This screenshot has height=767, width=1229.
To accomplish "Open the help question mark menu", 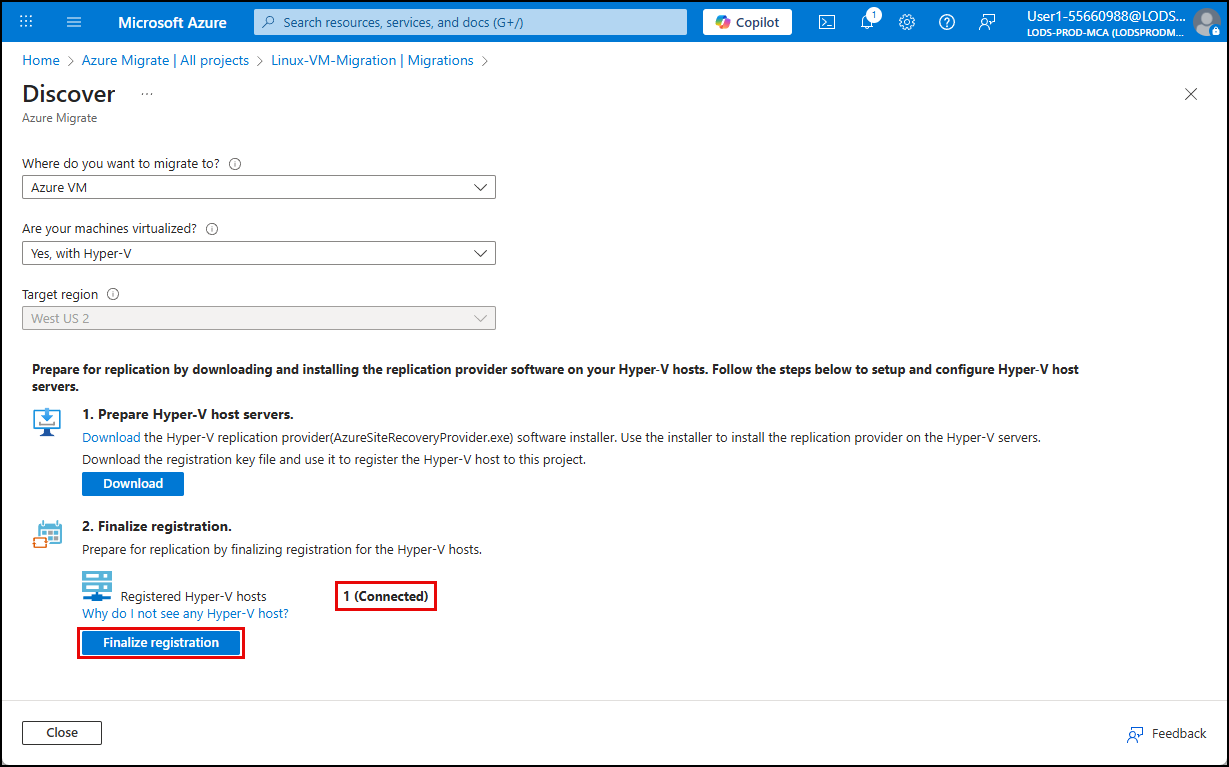I will click(947, 22).
